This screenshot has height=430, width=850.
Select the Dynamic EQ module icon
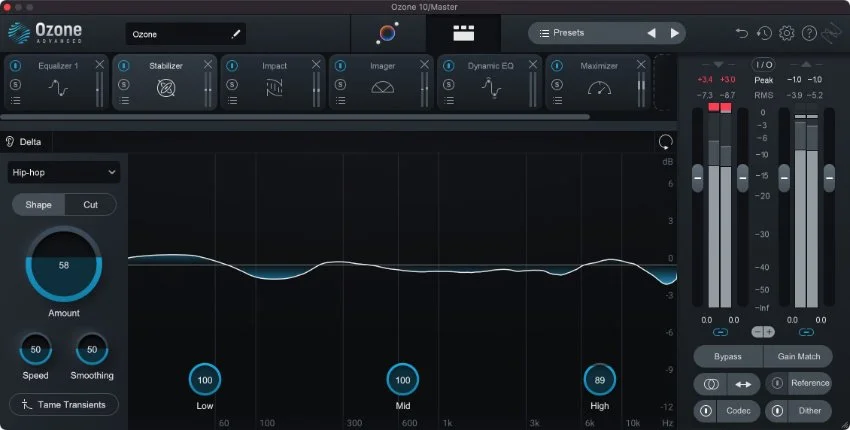click(491, 87)
